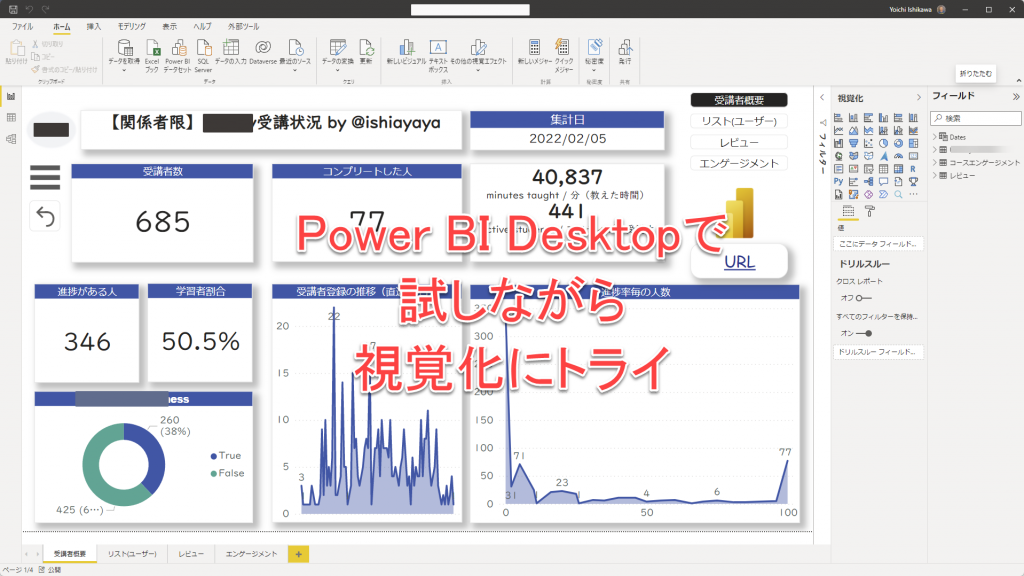Select the blue True segment of donut chart
The height and width of the screenshot is (576, 1024).
click(x=149, y=455)
